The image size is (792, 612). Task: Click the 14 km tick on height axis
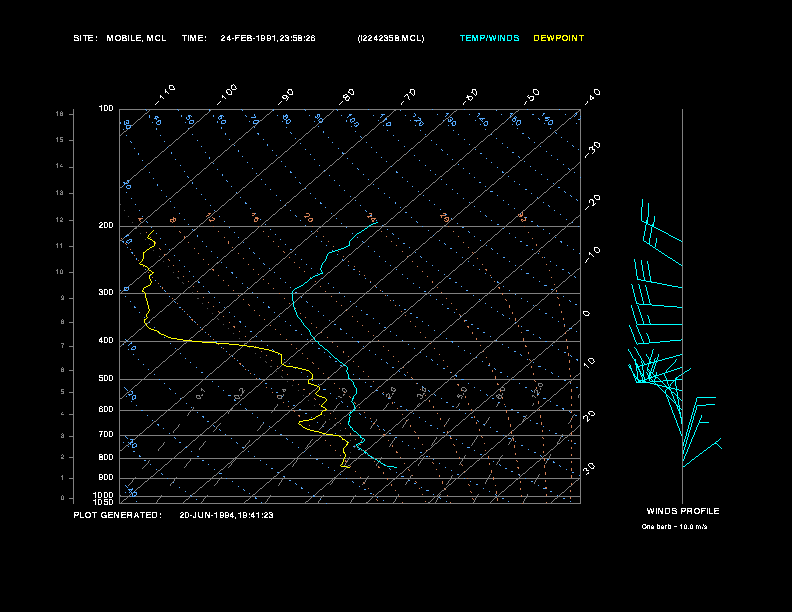[x=60, y=166]
